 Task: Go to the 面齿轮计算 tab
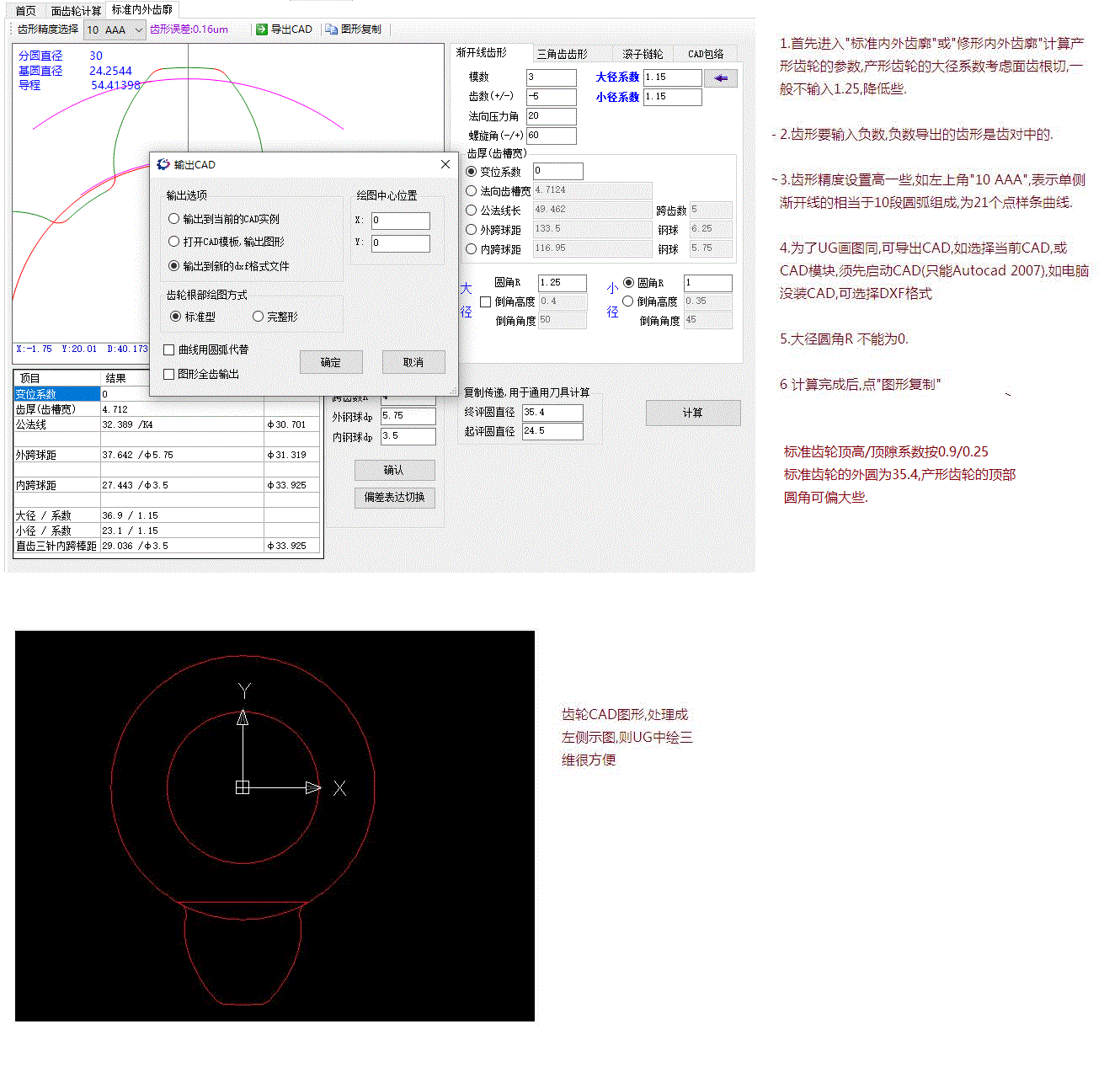[x=76, y=11]
